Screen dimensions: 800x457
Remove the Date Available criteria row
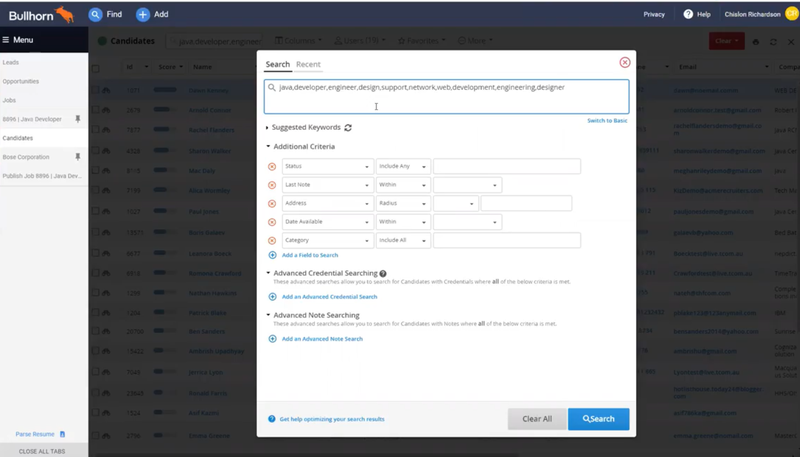coord(272,222)
